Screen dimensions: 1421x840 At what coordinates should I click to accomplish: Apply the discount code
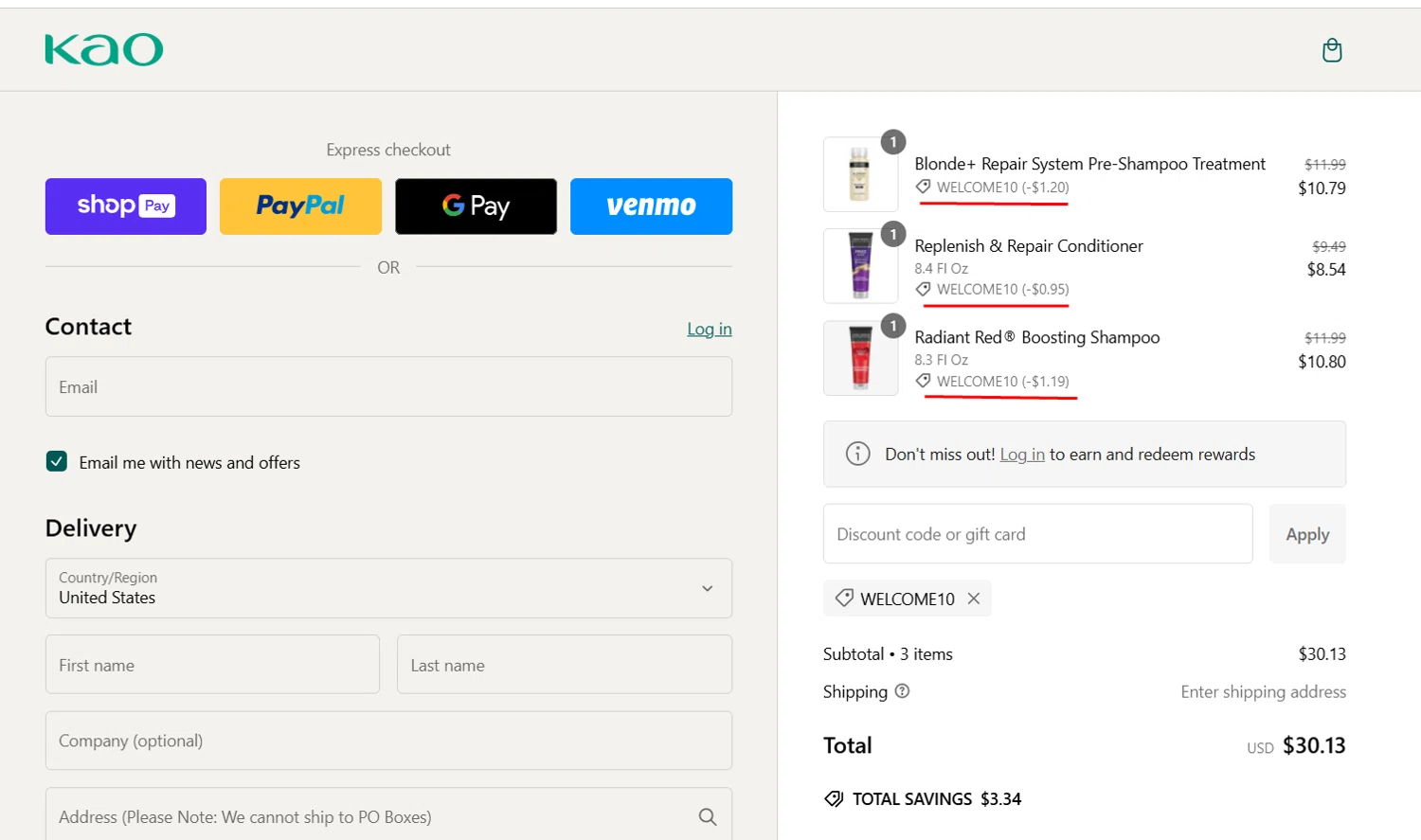(1307, 534)
